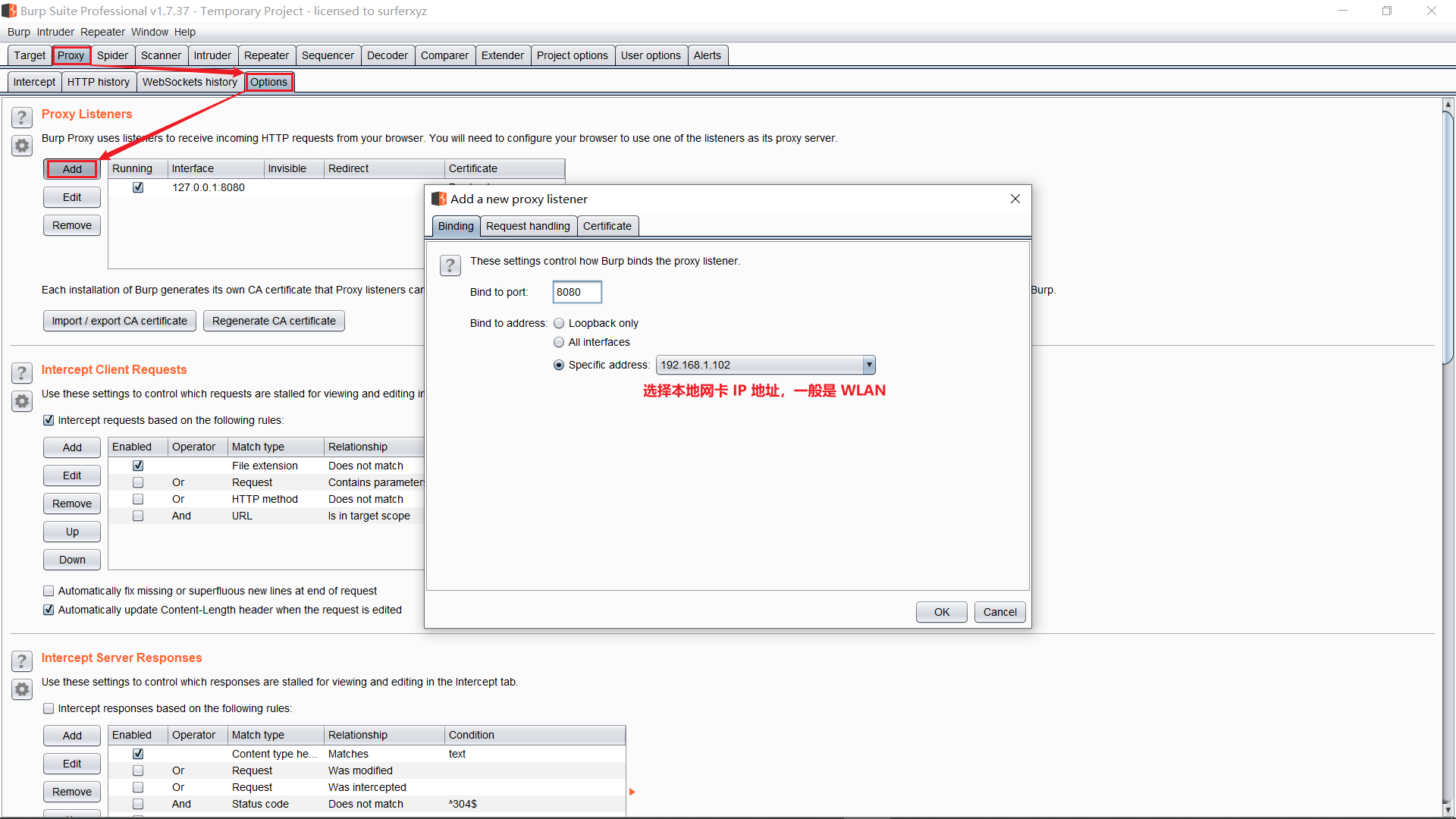Screen dimensions: 1456x819
Task: Click the Burp Suite application icon
Action: pyautogui.click(x=9, y=10)
